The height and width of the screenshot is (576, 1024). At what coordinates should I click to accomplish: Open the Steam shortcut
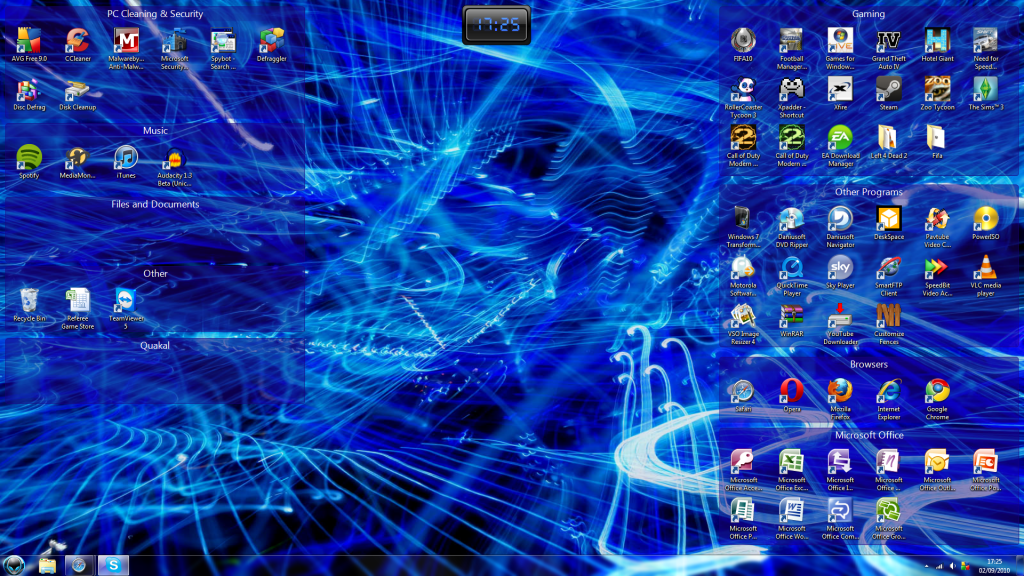click(x=888, y=90)
